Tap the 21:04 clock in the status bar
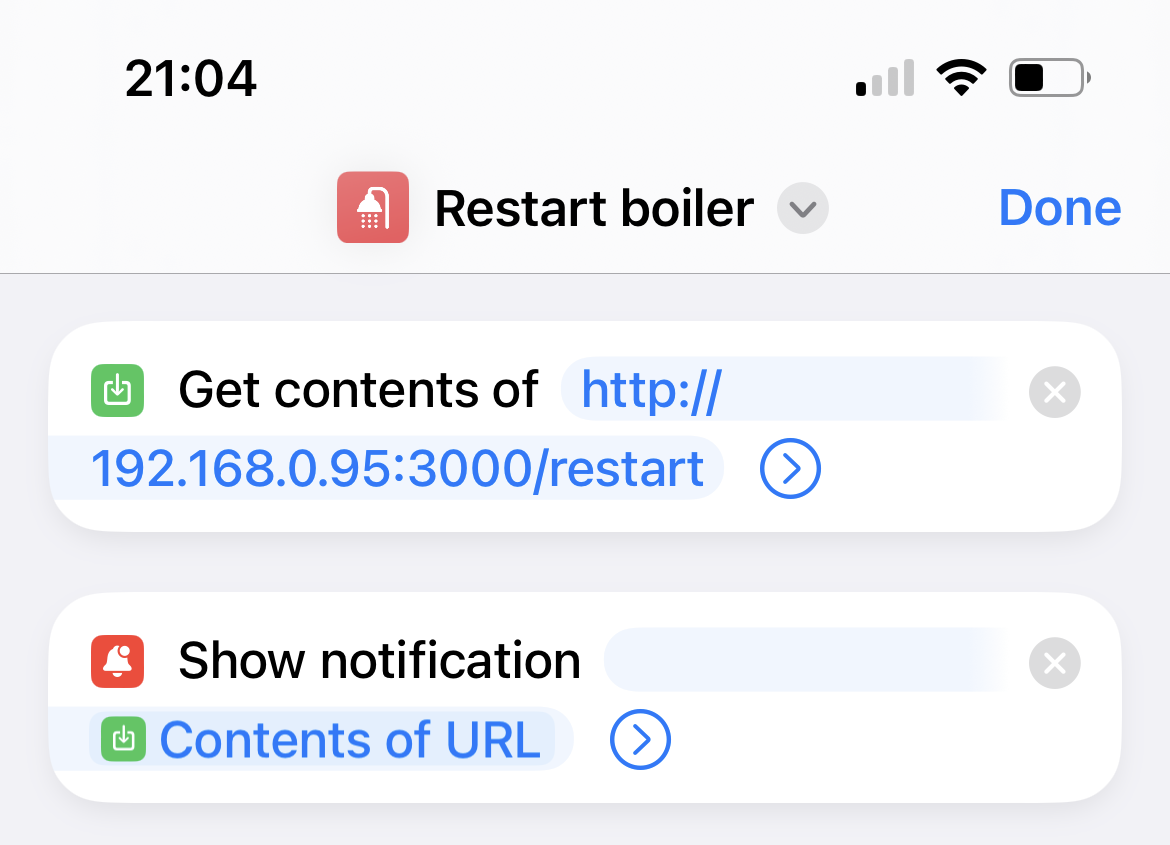 191,78
